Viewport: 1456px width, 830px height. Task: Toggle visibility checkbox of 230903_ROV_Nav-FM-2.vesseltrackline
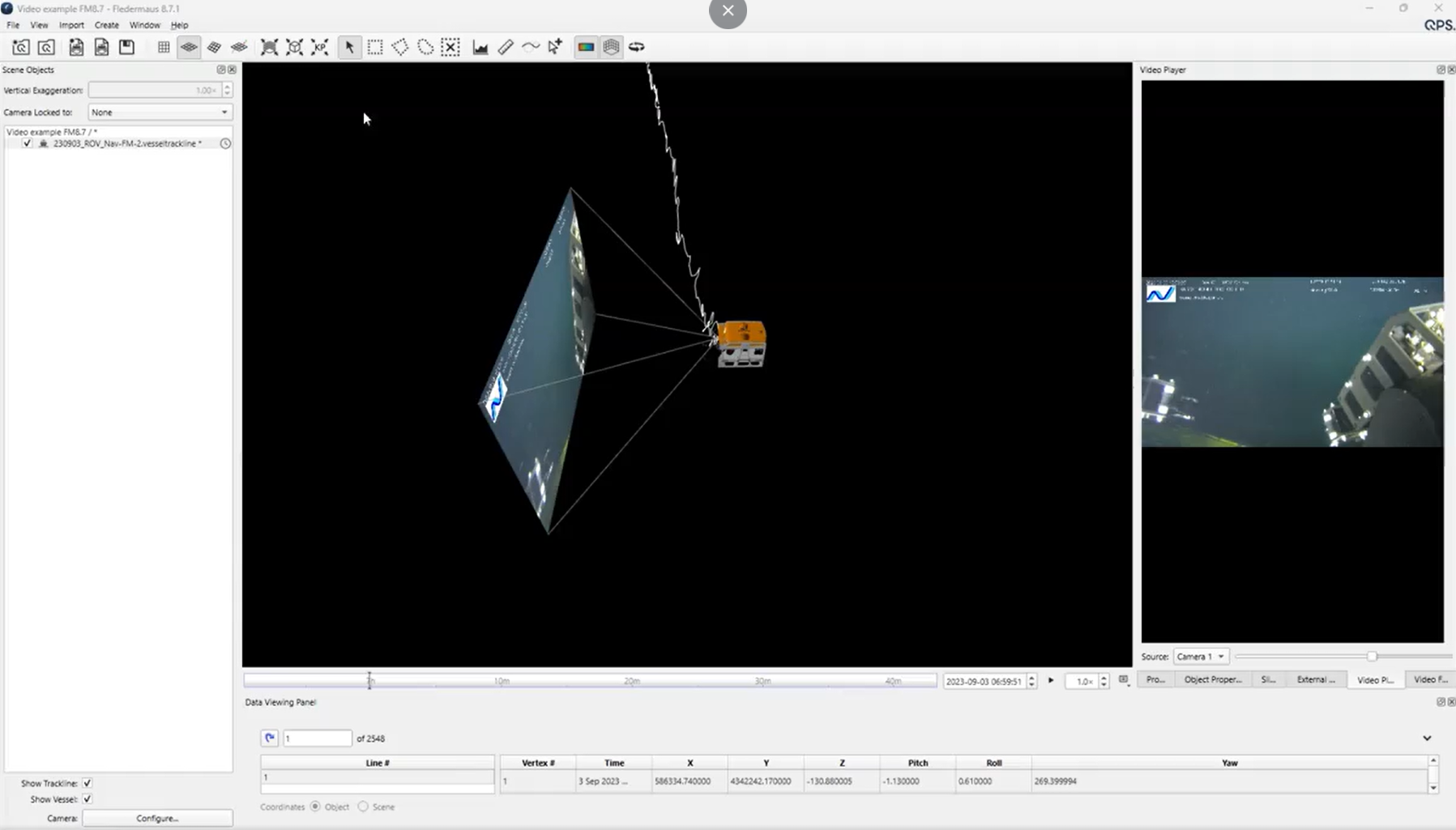coord(27,143)
